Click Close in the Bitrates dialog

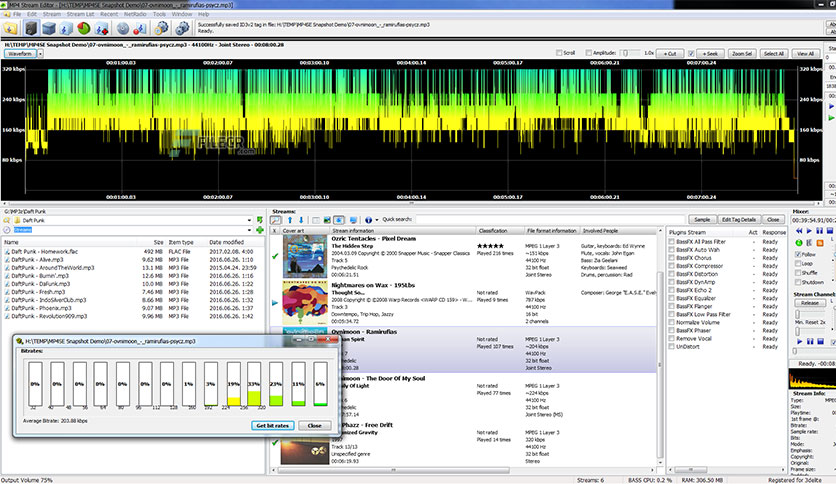315,425
